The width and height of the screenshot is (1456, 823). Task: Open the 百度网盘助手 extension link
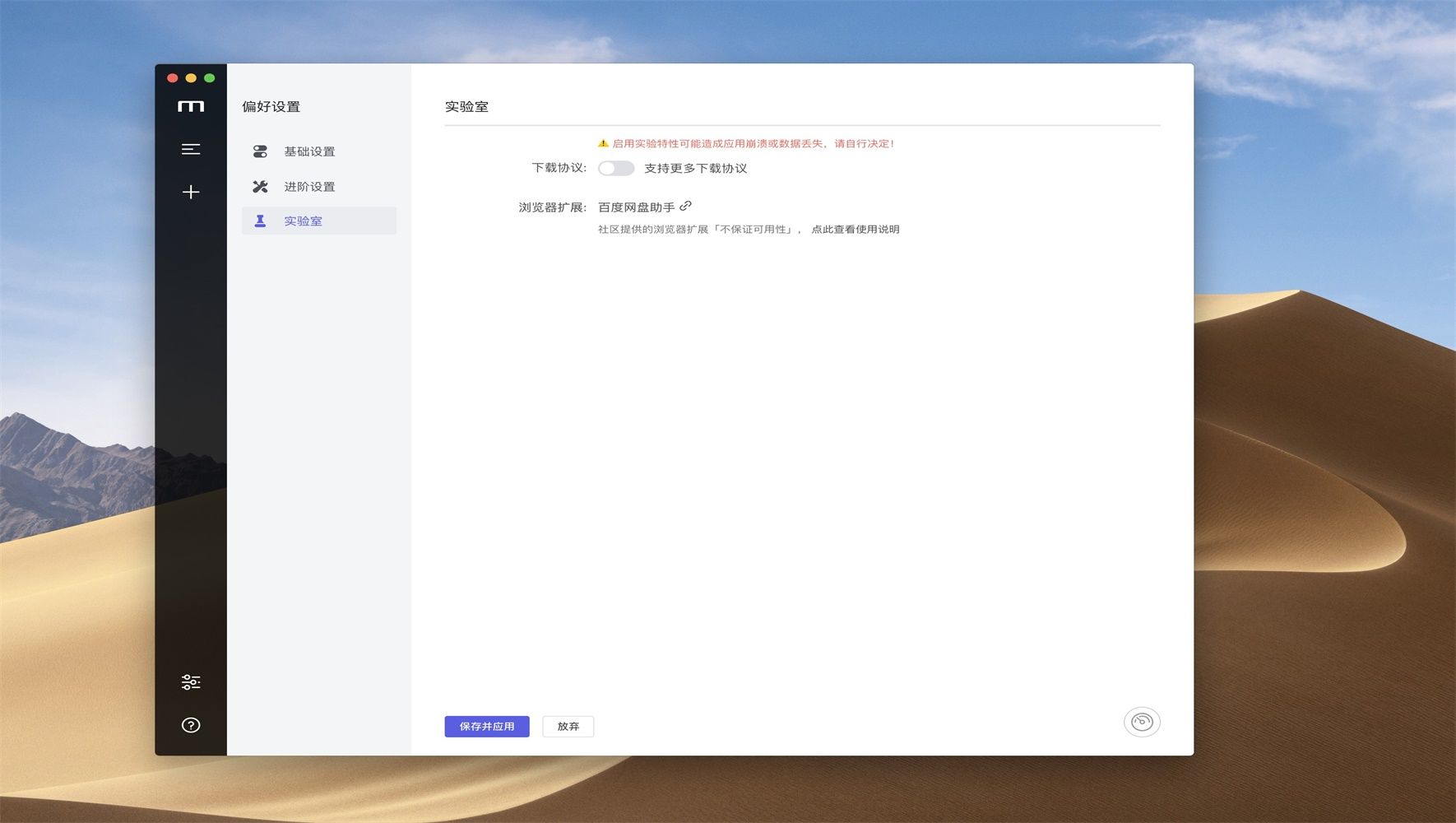(x=637, y=207)
